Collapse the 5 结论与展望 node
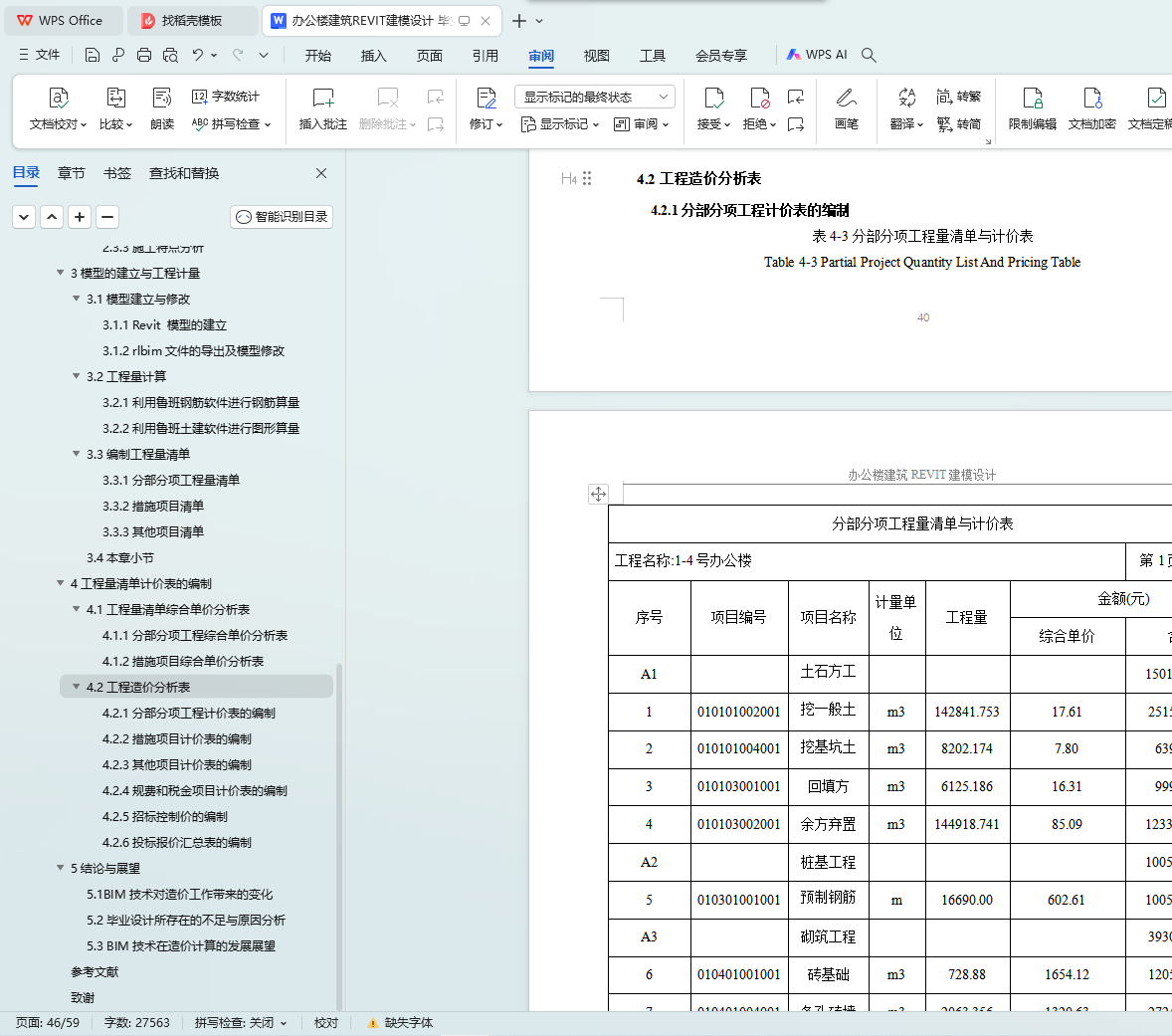The width and height of the screenshot is (1172, 1036). point(61,868)
